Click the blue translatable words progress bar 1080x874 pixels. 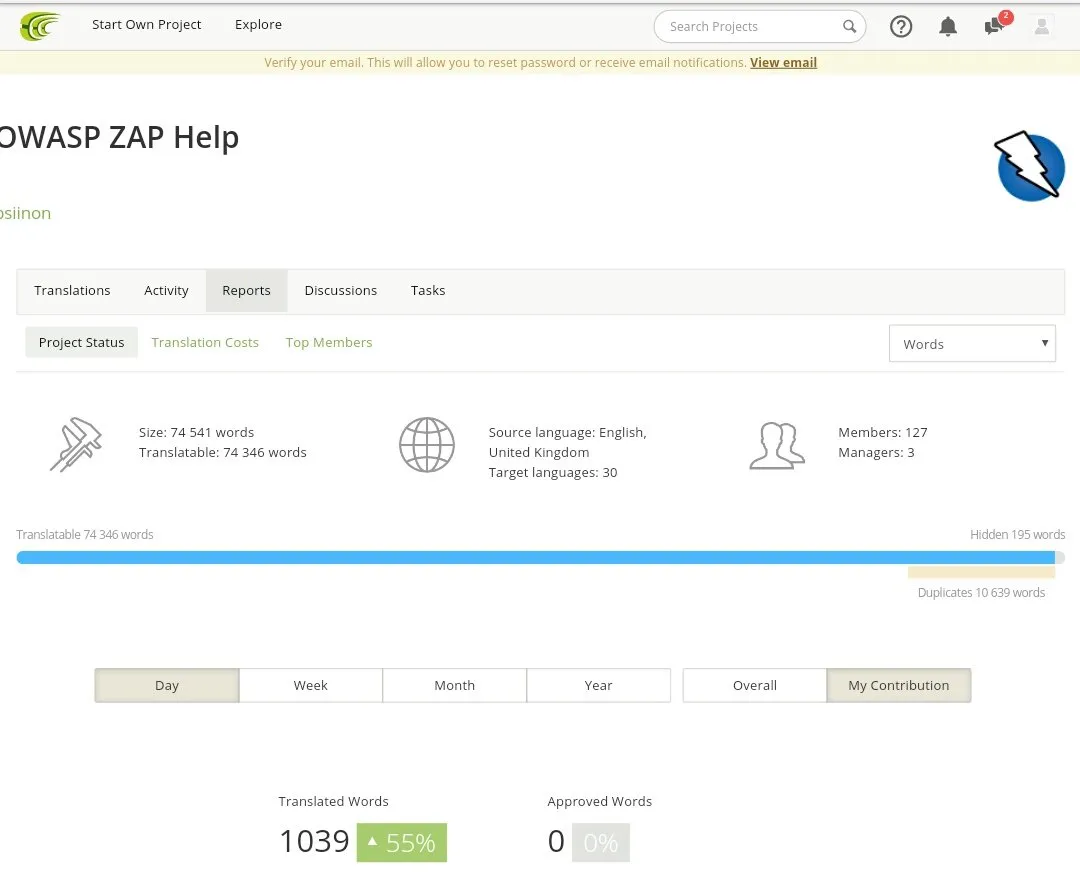(536, 557)
